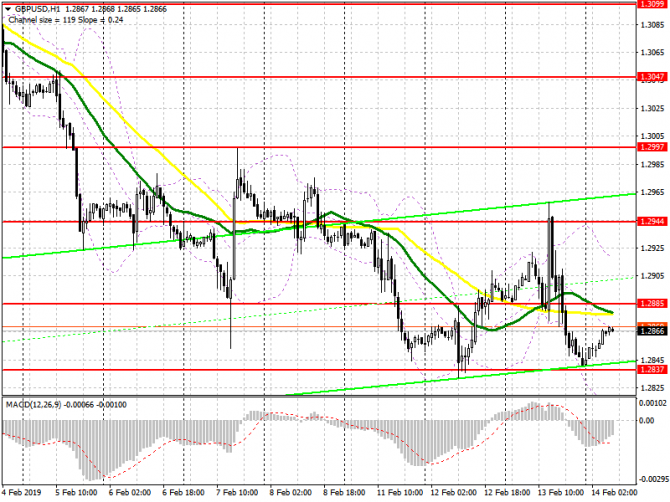Viewport: 670px width, 502px height.
Task: Click the 'Channel size = 119 Slope = 0.24' label
Action: point(66,20)
